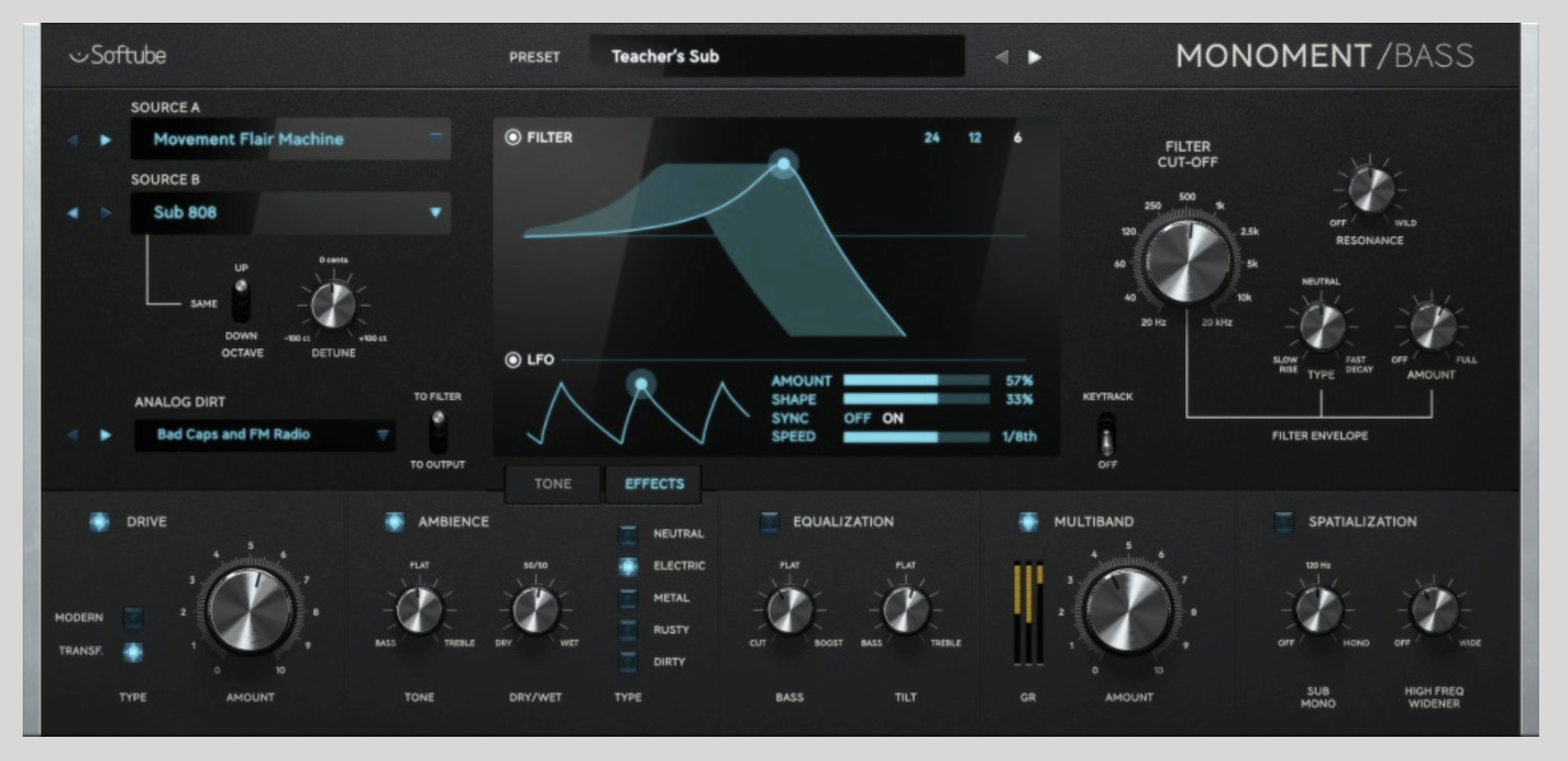Click the Detune knob
This screenshot has height=761, width=1568.
333,305
